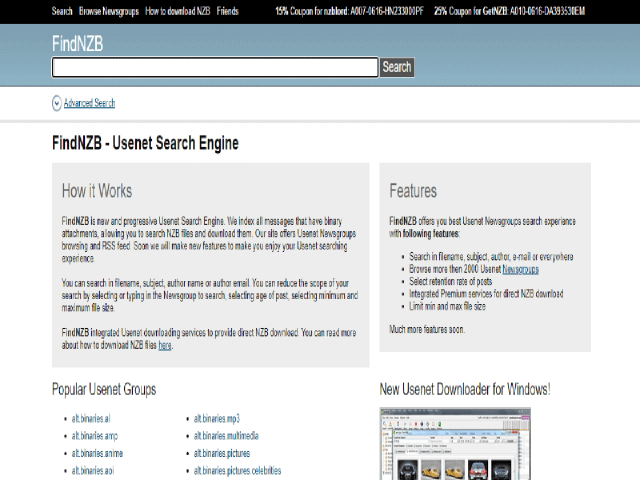The width and height of the screenshot is (640, 480).
Task: Open Browse Newsgroups in the top navigation
Action: pyautogui.click(x=109, y=11)
